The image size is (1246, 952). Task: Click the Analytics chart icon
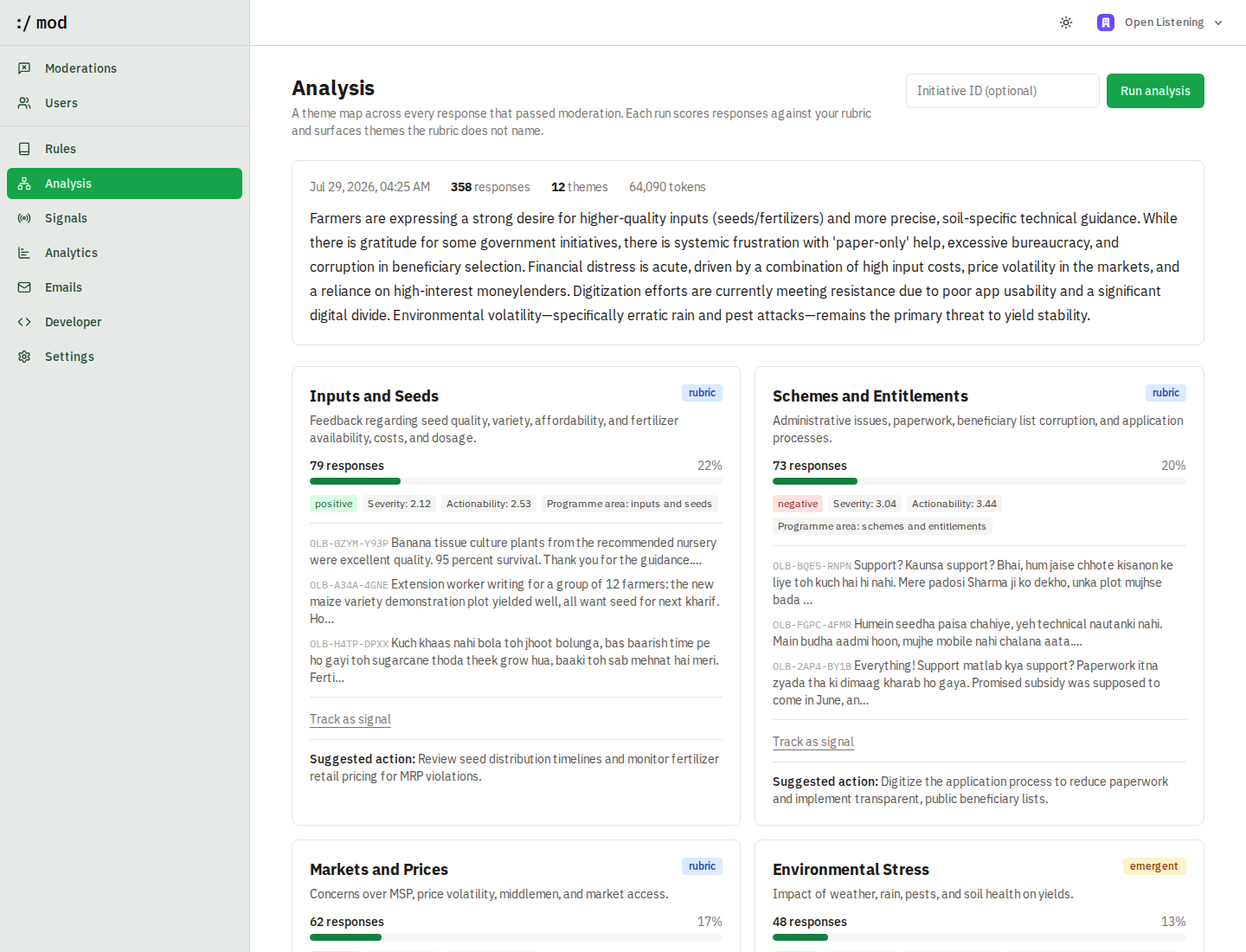24,253
